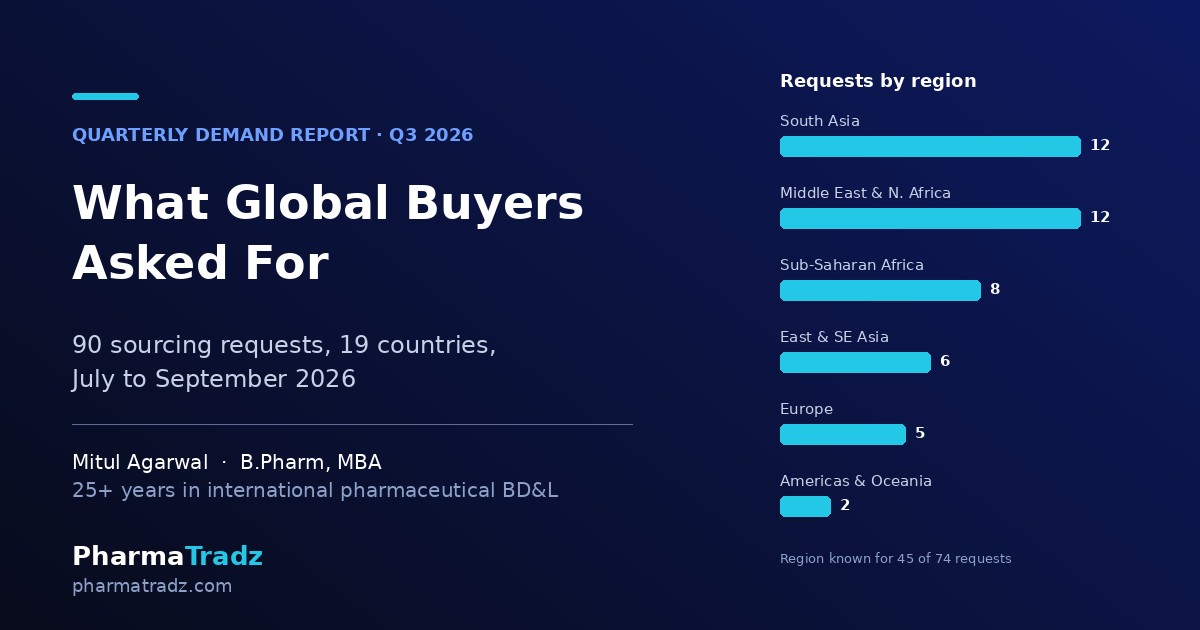This screenshot has width=1200, height=630.
Task: Click the value 12 beside South Asia bar
Action: (x=1100, y=146)
